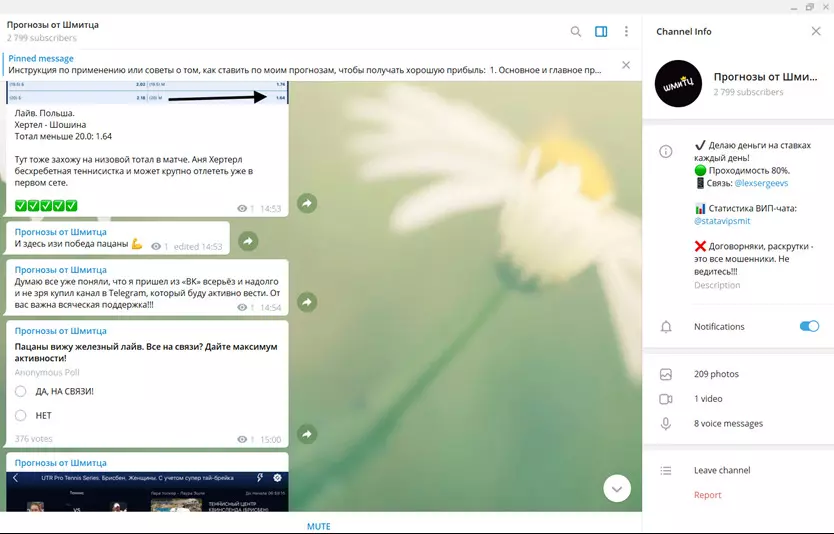
Task: Click the 'Тотал меньше 20.0: 1.64' line
Action: click(63, 136)
